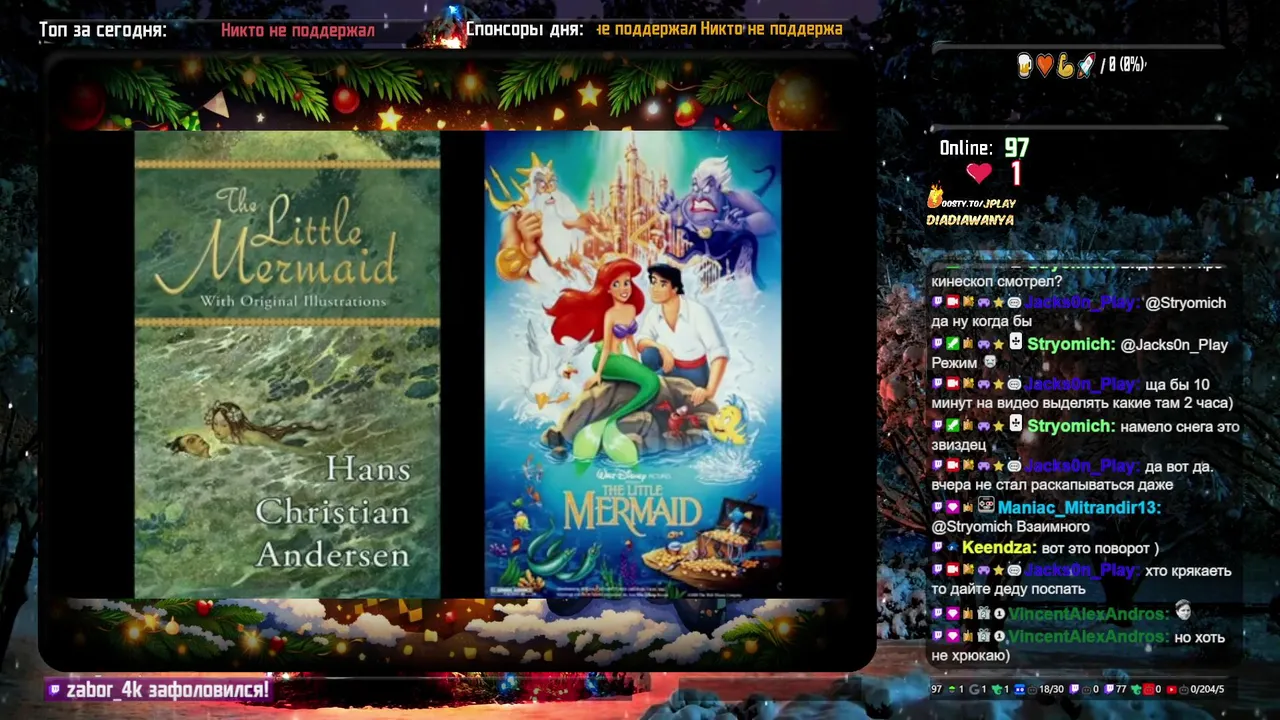Click red 'Никто не поддержал' text
Viewport: 1280px width, 720px height.
pos(298,30)
